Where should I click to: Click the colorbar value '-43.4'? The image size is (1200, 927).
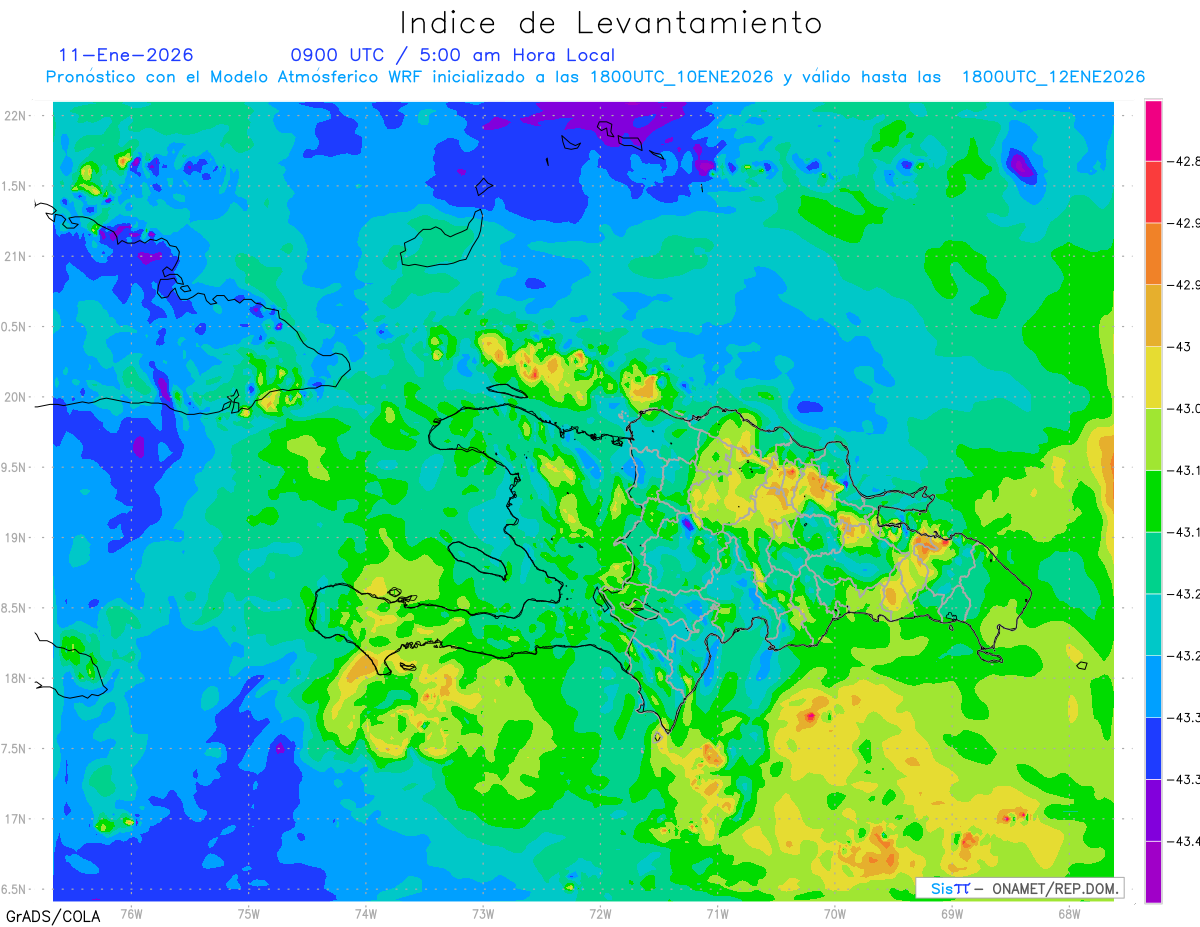1184,840
